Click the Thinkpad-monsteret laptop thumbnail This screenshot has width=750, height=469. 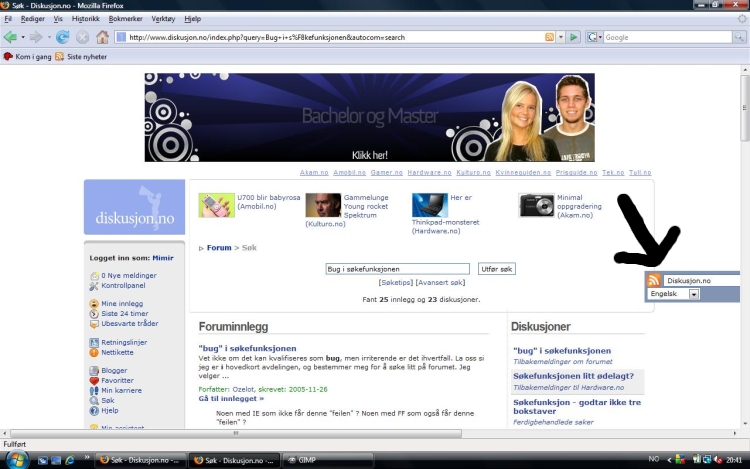point(430,205)
